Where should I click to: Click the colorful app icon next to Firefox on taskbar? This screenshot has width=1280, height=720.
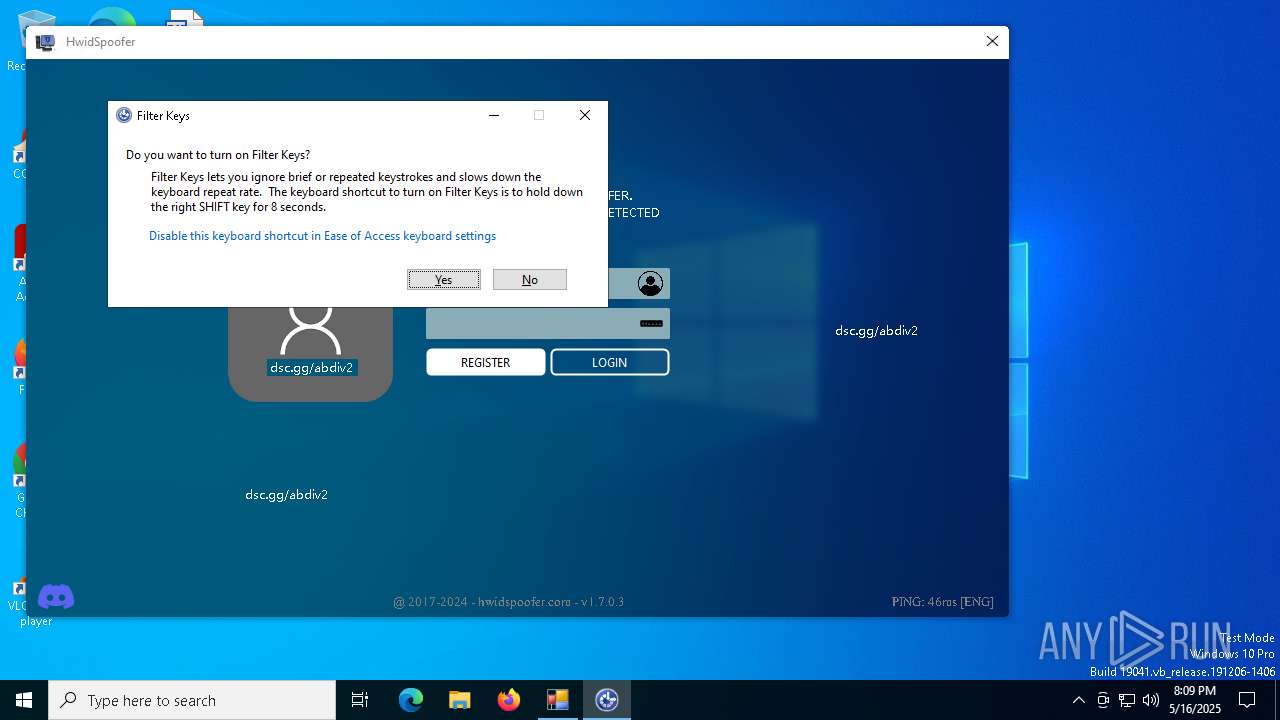558,700
